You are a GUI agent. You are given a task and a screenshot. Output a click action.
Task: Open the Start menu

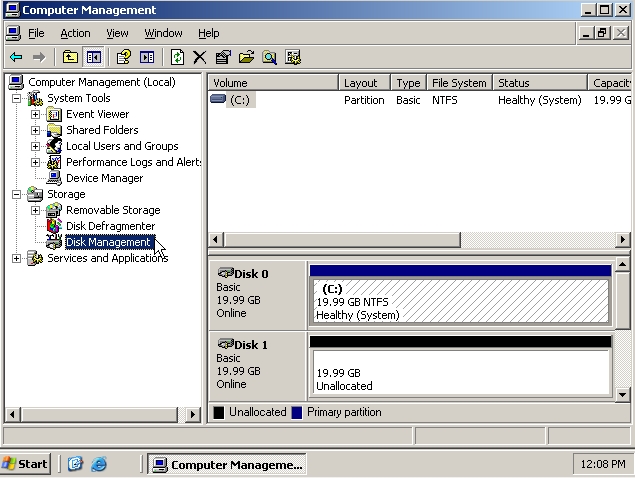coord(26,464)
